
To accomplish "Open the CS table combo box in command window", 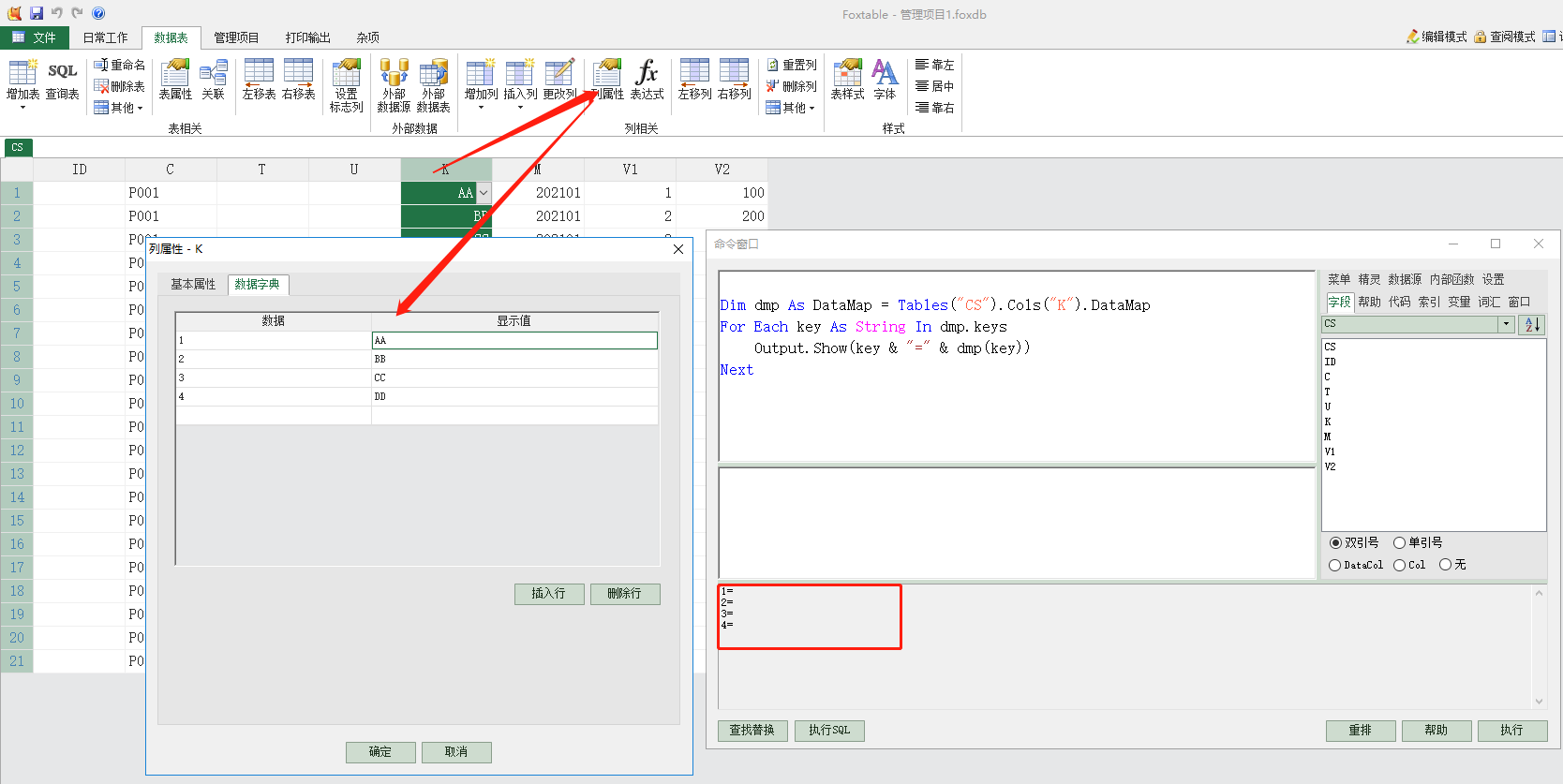I will (1418, 324).
